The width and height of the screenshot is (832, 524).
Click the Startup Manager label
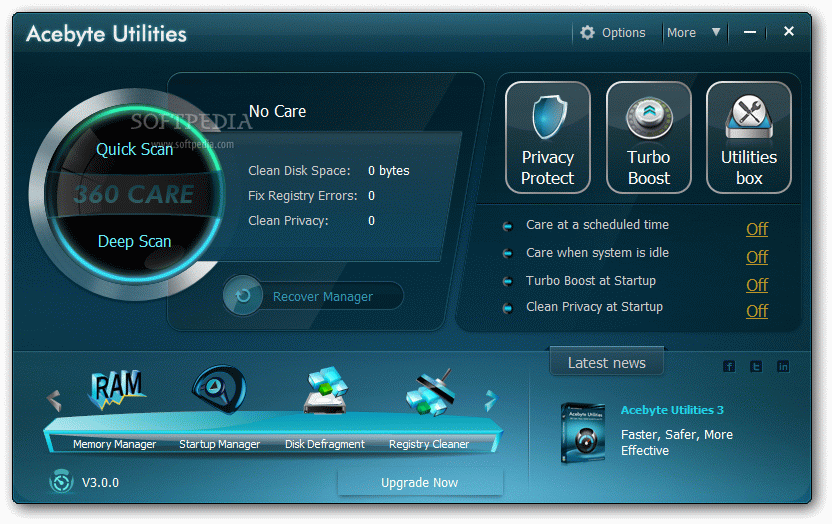219,444
